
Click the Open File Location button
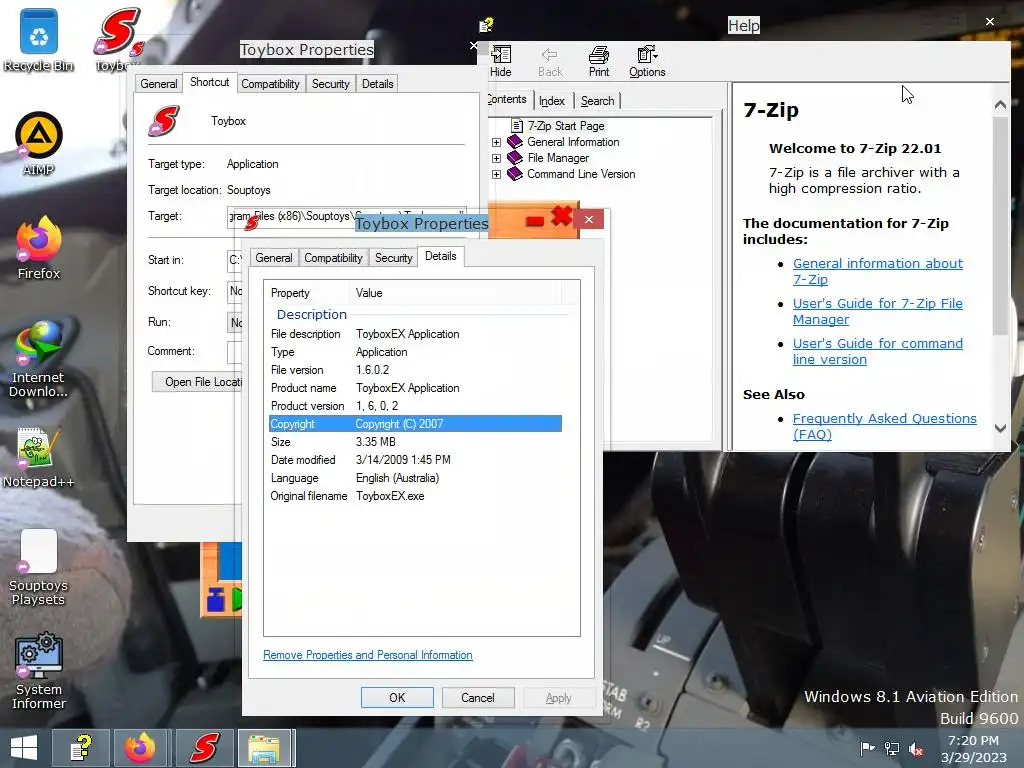tap(197, 382)
